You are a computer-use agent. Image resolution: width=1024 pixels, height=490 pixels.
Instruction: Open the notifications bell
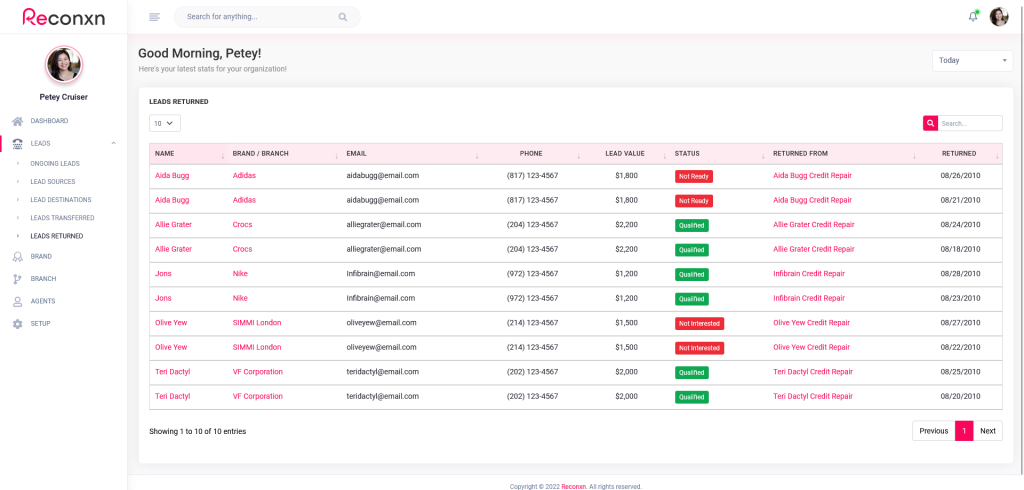tap(973, 16)
